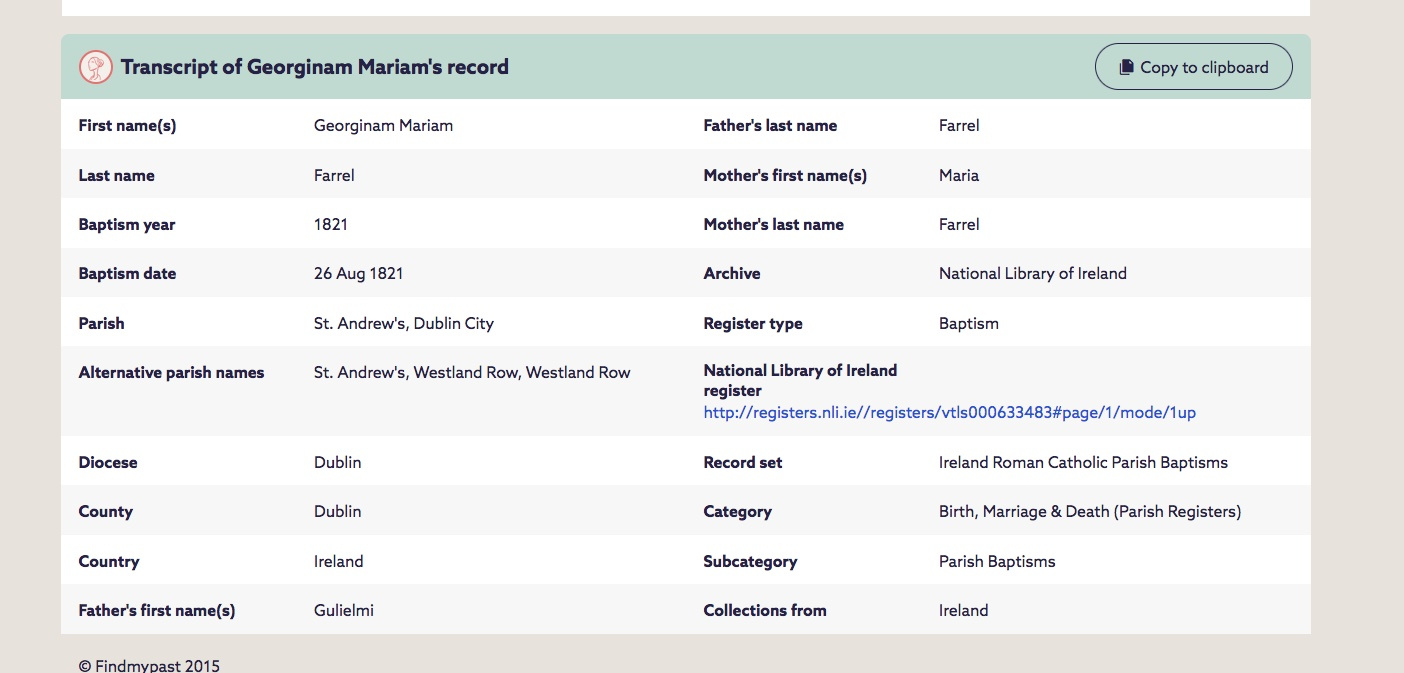Click the Diocese value Dublin
Image resolution: width=1404 pixels, height=673 pixels.
tap(338, 462)
